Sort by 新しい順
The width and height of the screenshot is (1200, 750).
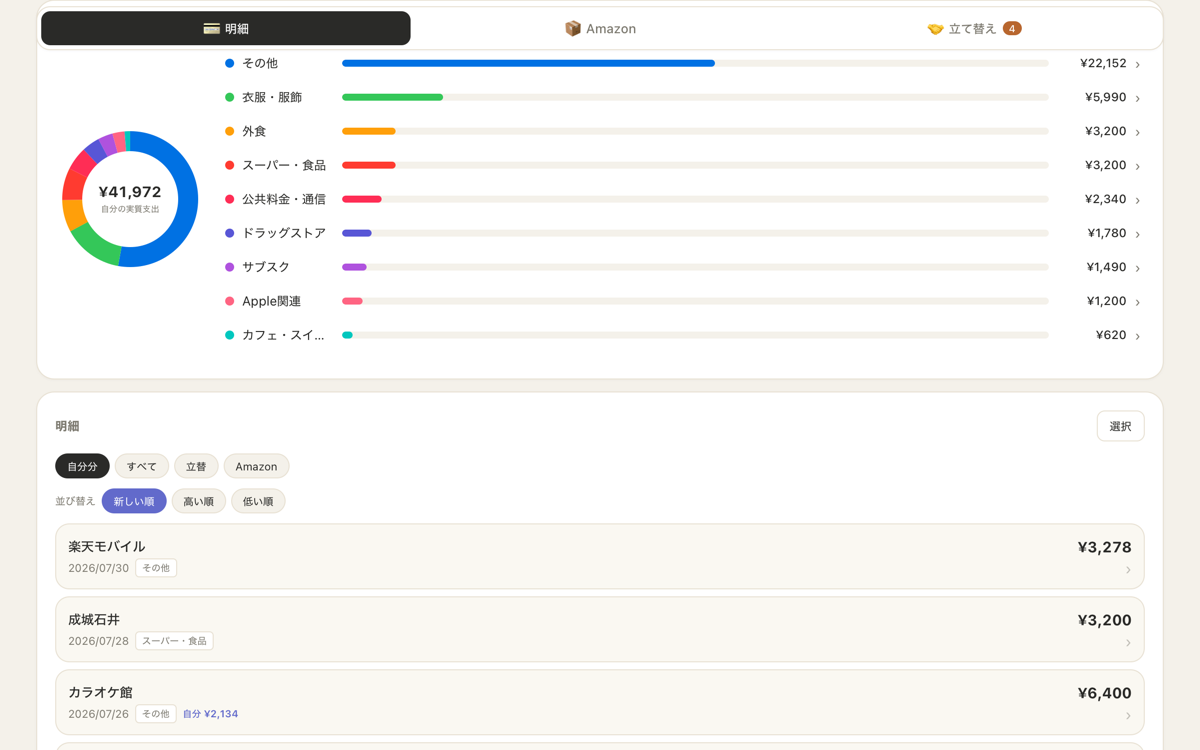click(x=134, y=501)
